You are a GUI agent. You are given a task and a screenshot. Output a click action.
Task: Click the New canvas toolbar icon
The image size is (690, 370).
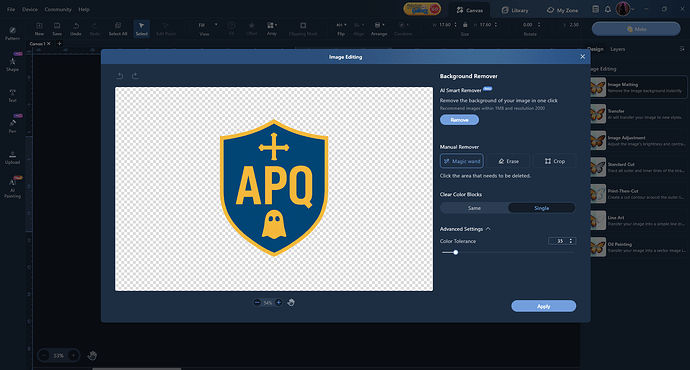pyautogui.click(x=39, y=29)
